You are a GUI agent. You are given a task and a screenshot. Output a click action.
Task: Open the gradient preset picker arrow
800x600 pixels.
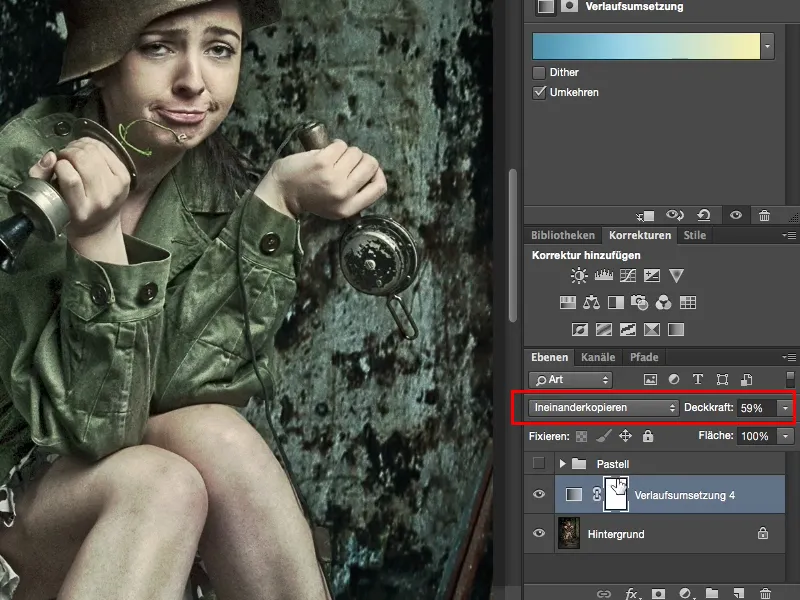[x=768, y=45]
